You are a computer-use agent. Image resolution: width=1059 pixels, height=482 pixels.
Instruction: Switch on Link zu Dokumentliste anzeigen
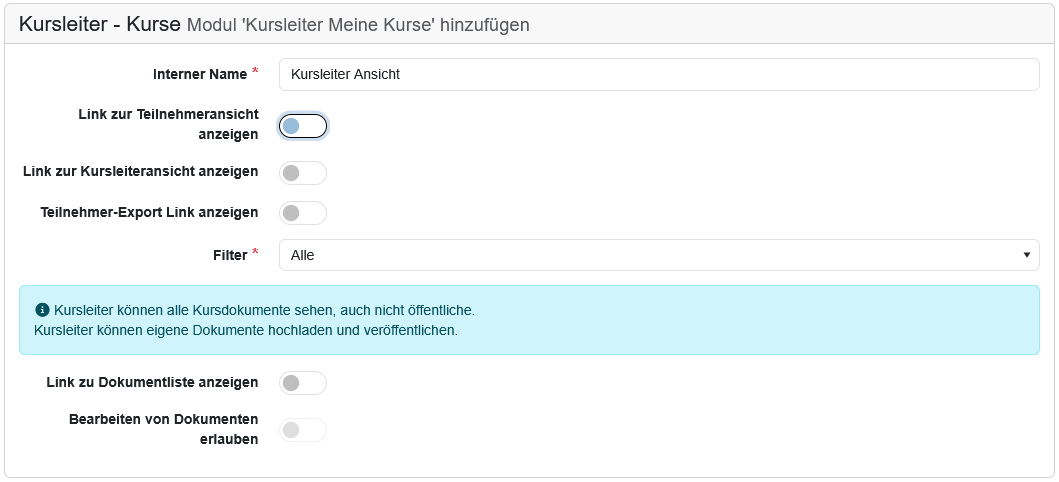pyautogui.click(x=303, y=383)
